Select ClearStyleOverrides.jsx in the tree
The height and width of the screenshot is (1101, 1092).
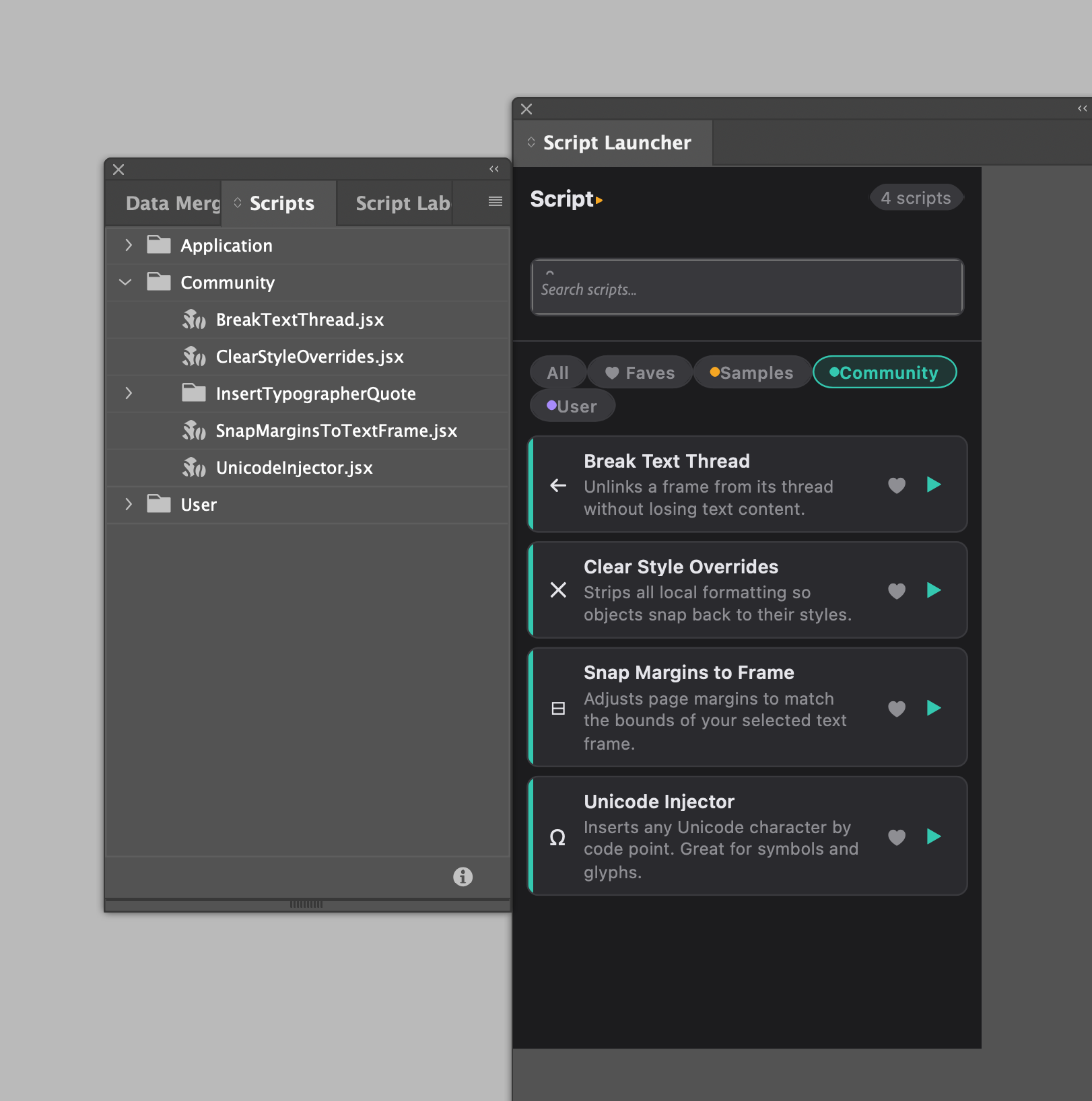308,357
